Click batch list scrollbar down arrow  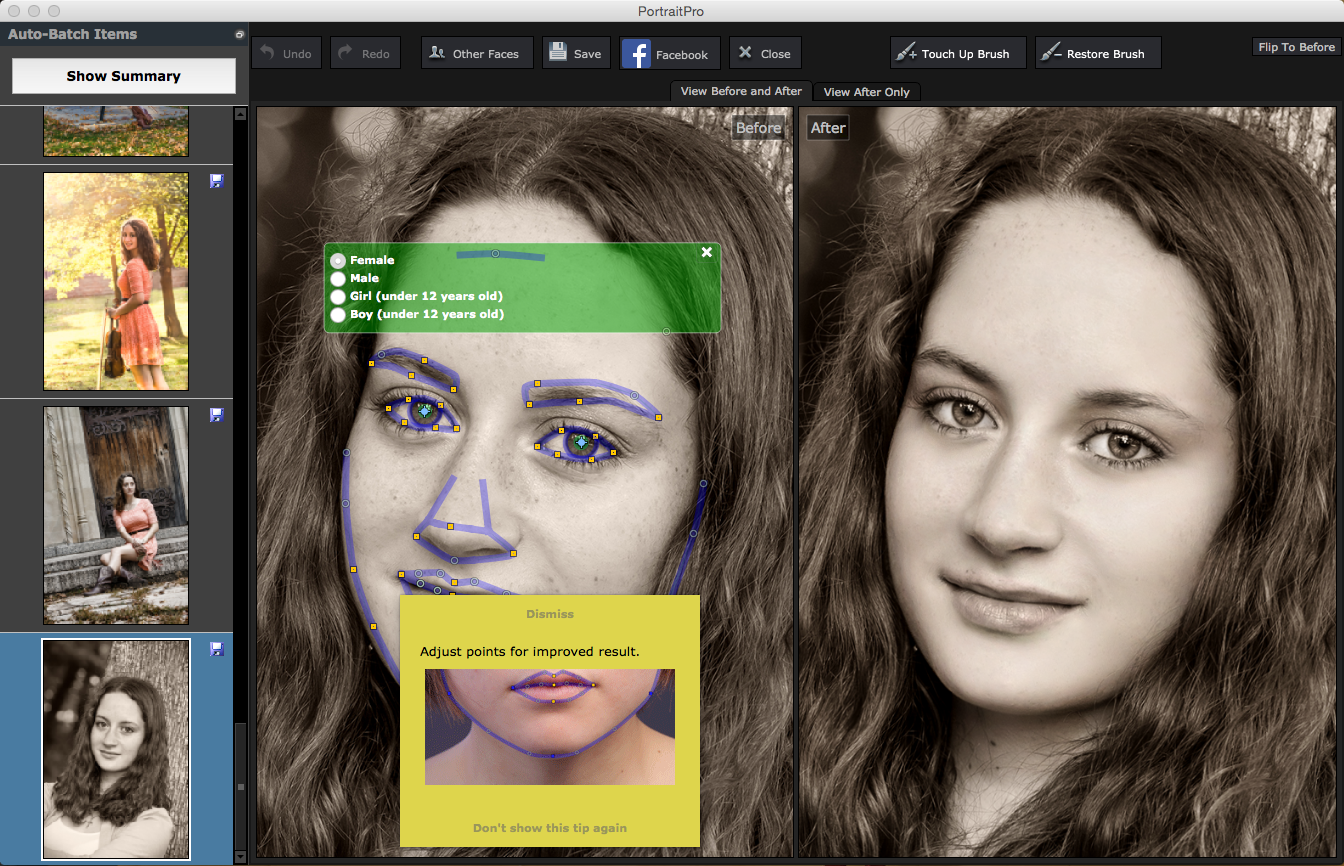coord(240,857)
